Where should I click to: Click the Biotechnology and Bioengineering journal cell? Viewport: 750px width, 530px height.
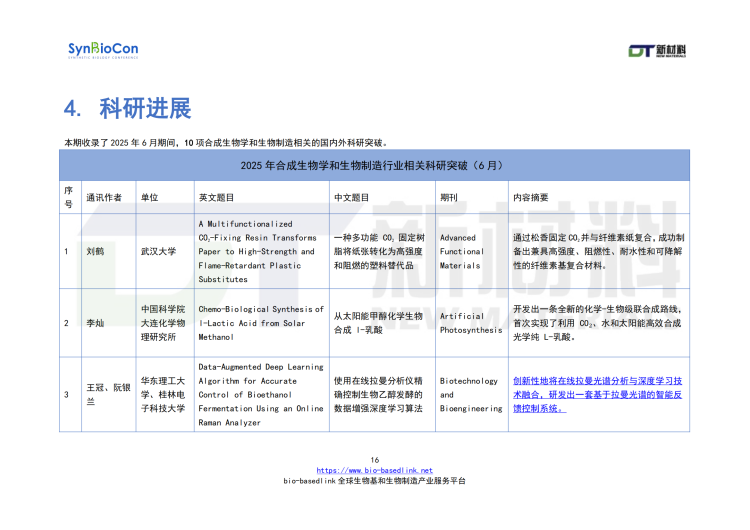coord(471,394)
